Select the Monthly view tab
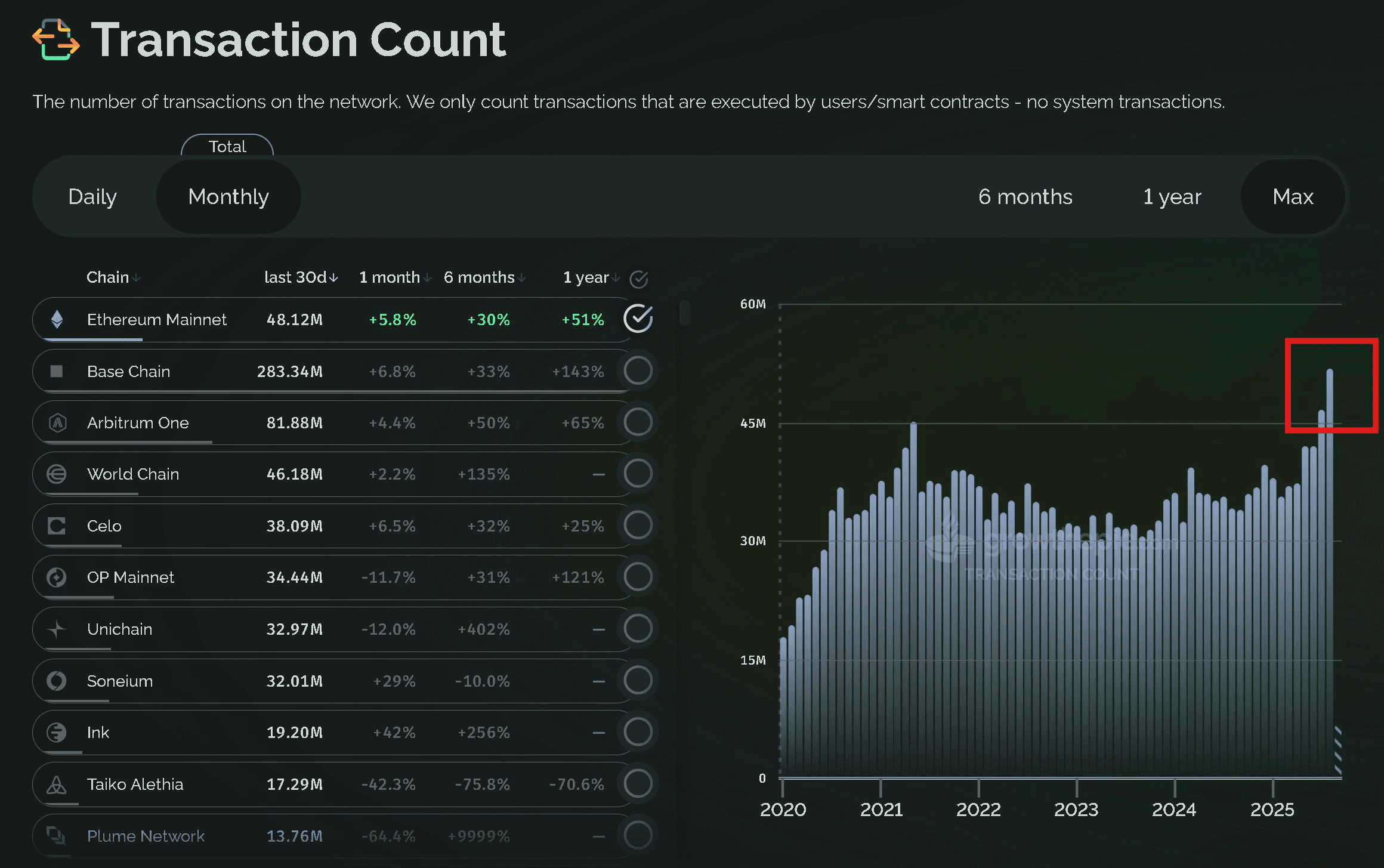Image resolution: width=1384 pixels, height=868 pixels. tap(228, 197)
